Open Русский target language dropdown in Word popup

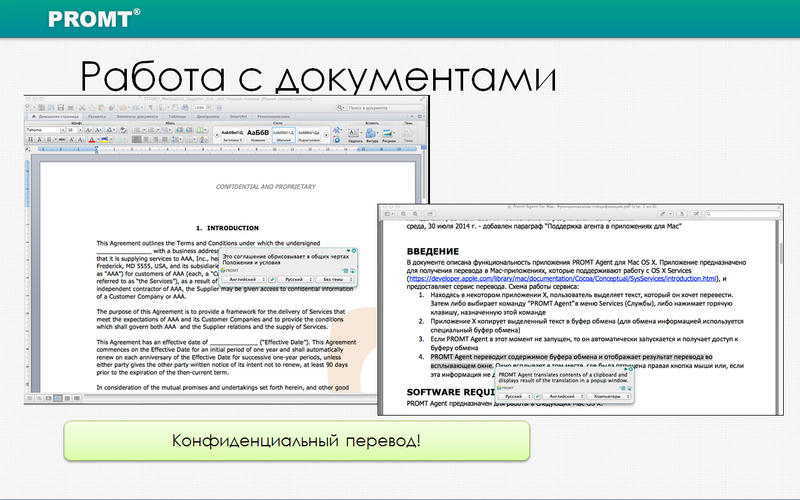click(x=295, y=279)
